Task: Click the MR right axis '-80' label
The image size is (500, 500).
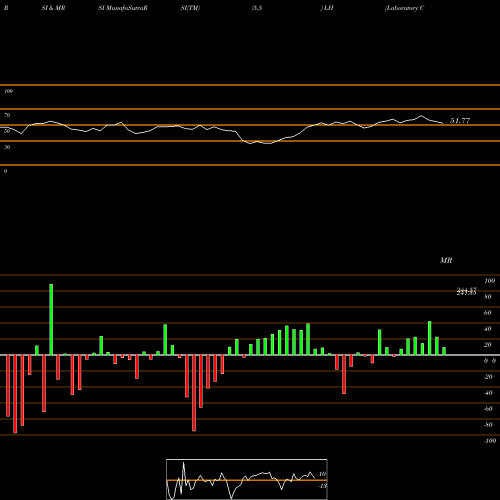Action: (x=488, y=425)
